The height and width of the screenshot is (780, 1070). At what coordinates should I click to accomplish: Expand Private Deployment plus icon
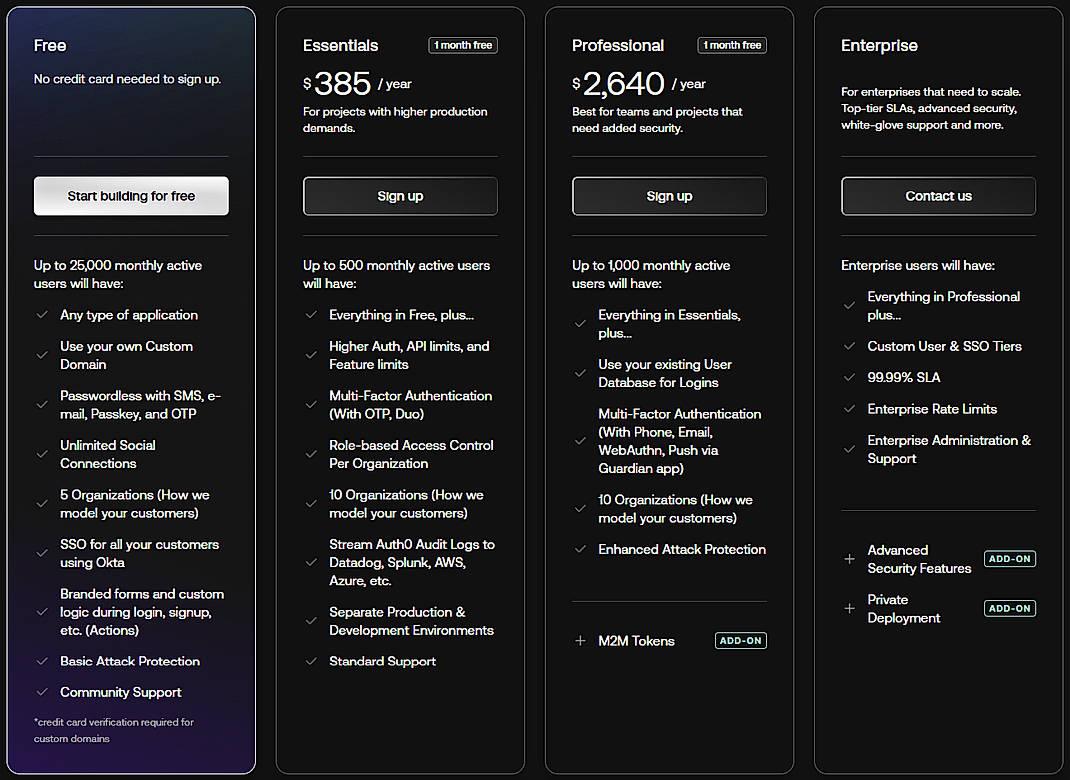pos(849,608)
